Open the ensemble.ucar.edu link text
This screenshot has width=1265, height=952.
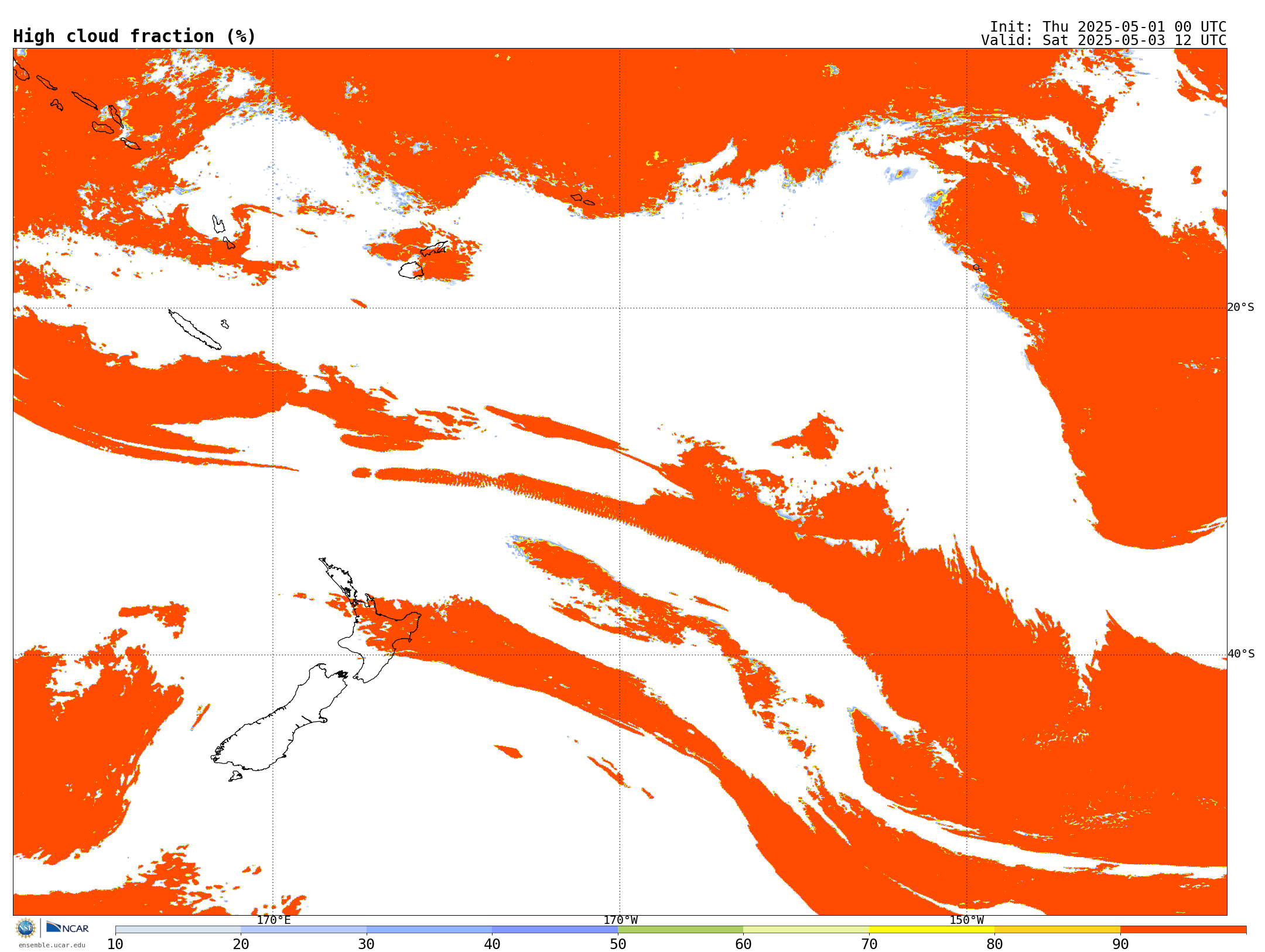pos(52,945)
